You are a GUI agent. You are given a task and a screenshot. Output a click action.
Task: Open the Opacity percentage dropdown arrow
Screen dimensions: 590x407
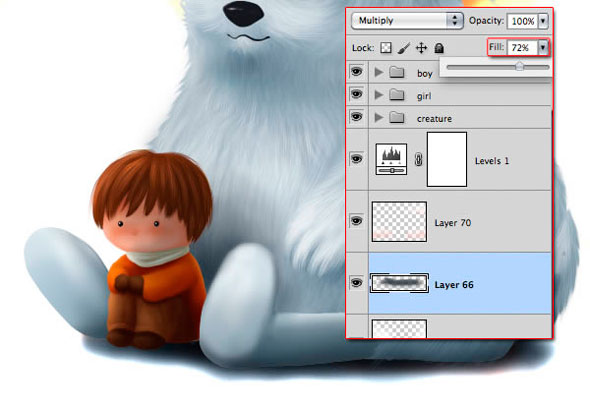(x=543, y=21)
